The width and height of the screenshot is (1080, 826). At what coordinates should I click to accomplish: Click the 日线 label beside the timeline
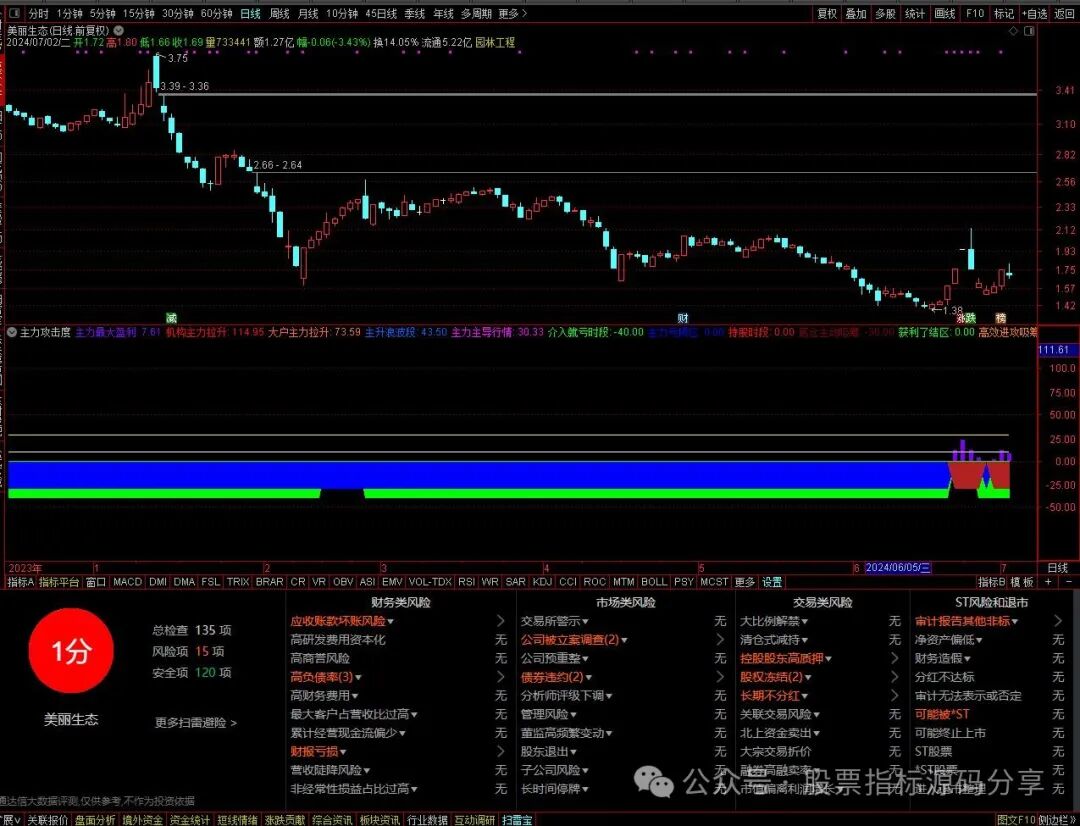1057,568
